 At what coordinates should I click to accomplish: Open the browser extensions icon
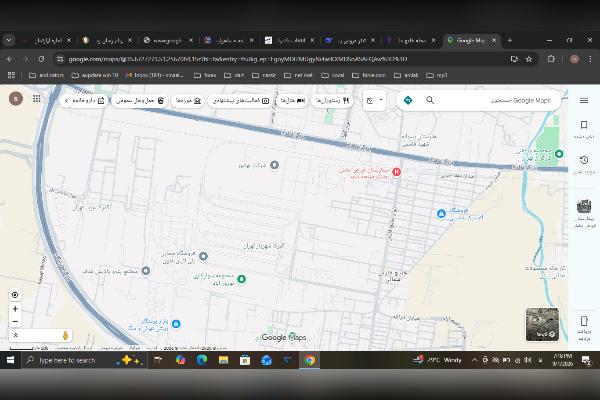point(551,59)
